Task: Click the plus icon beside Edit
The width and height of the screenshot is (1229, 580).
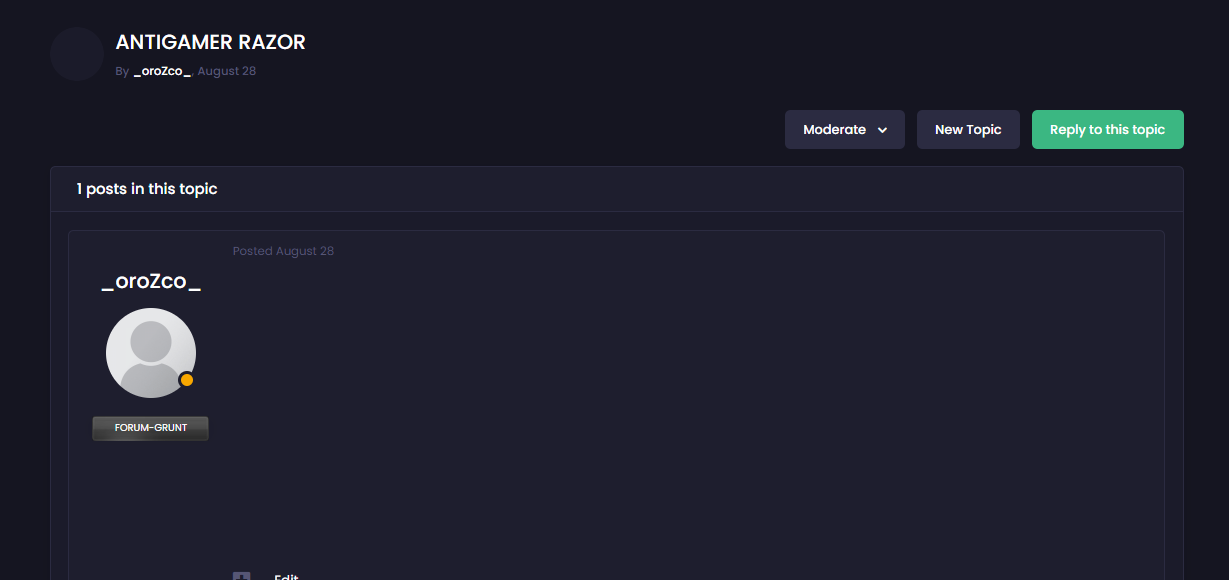Action: (x=241, y=576)
